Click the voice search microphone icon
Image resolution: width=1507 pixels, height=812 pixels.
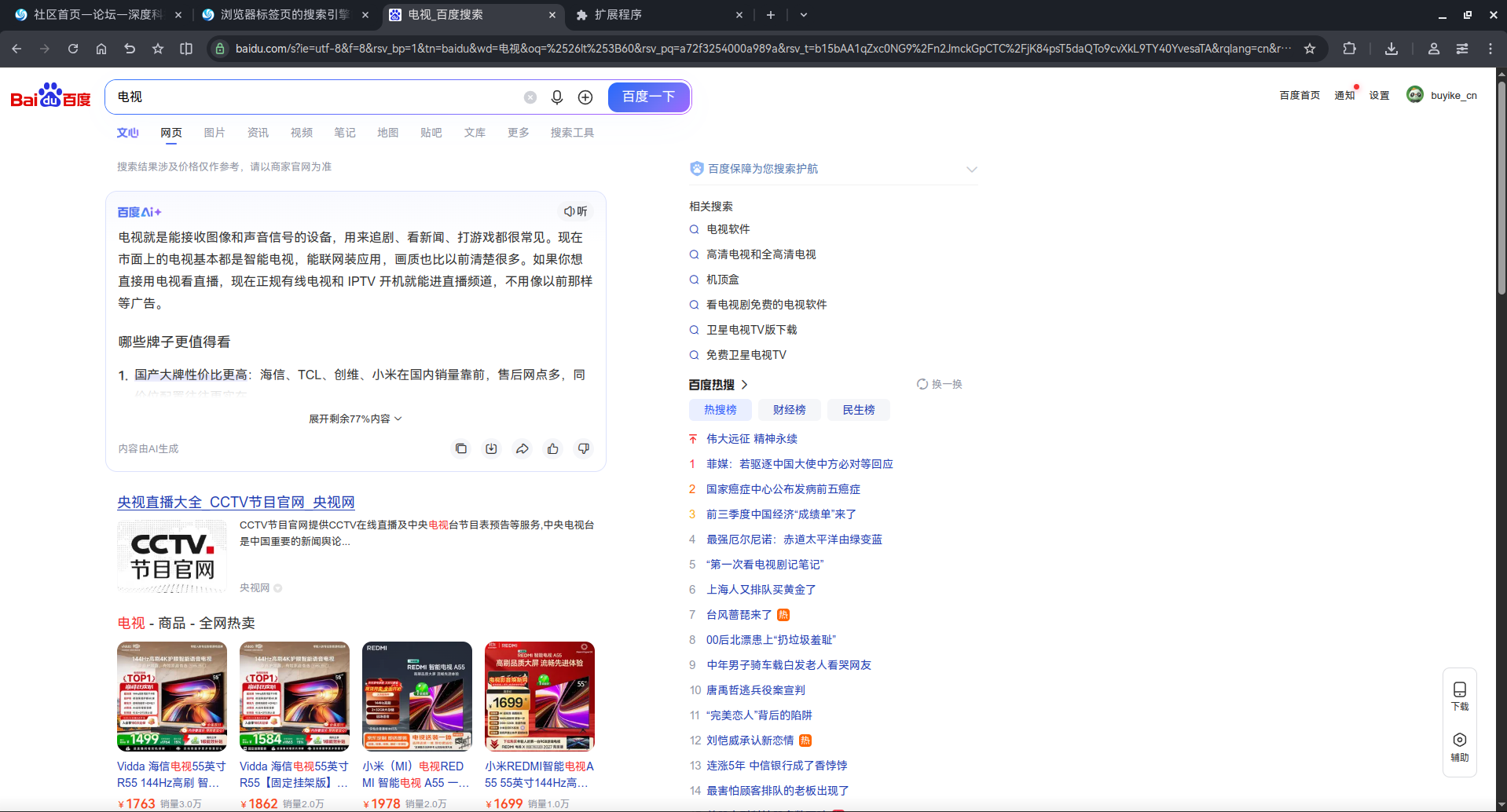[x=557, y=97]
